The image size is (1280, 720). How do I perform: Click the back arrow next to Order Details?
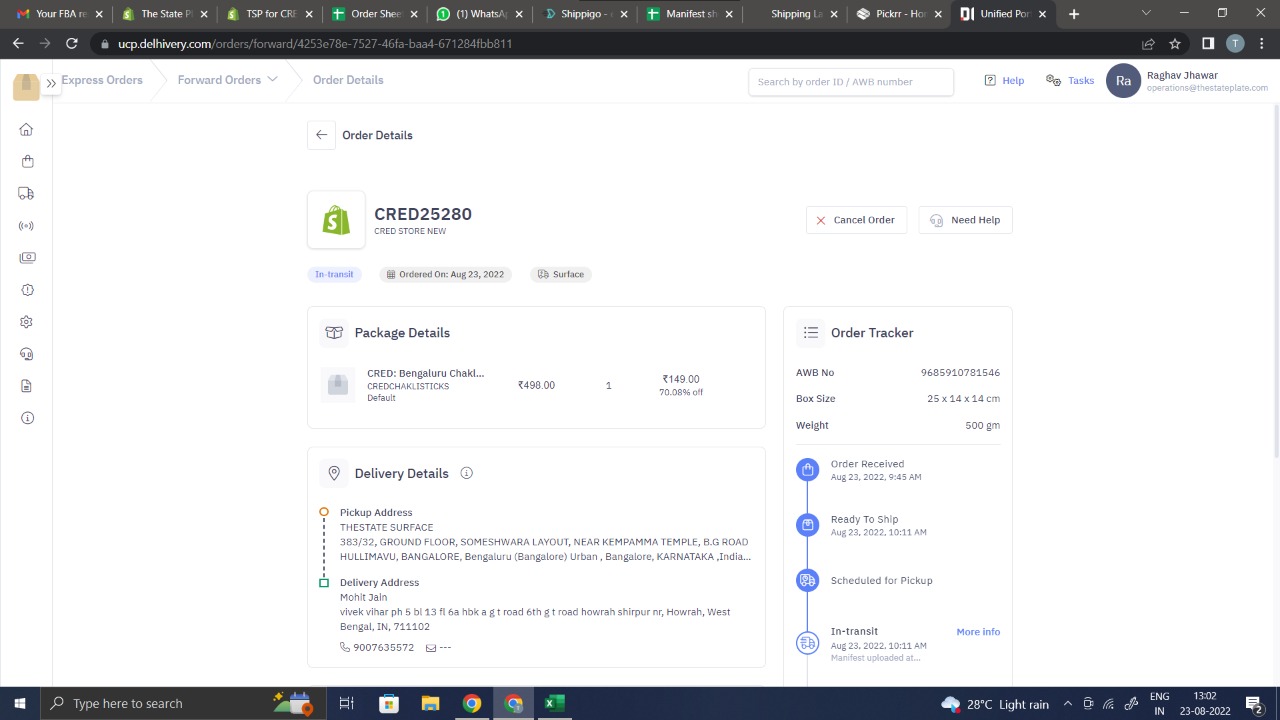click(x=321, y=135)
